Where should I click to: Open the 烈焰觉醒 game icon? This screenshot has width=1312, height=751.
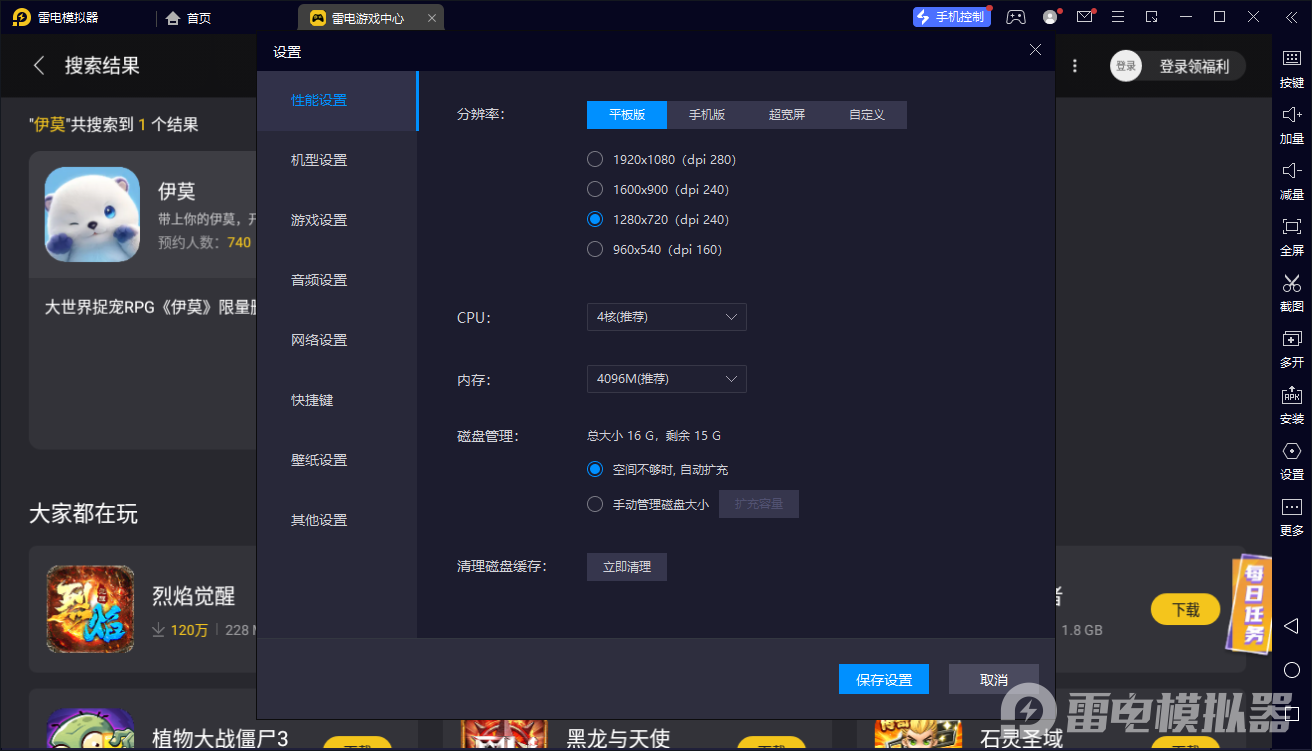(x=90, y=609)
